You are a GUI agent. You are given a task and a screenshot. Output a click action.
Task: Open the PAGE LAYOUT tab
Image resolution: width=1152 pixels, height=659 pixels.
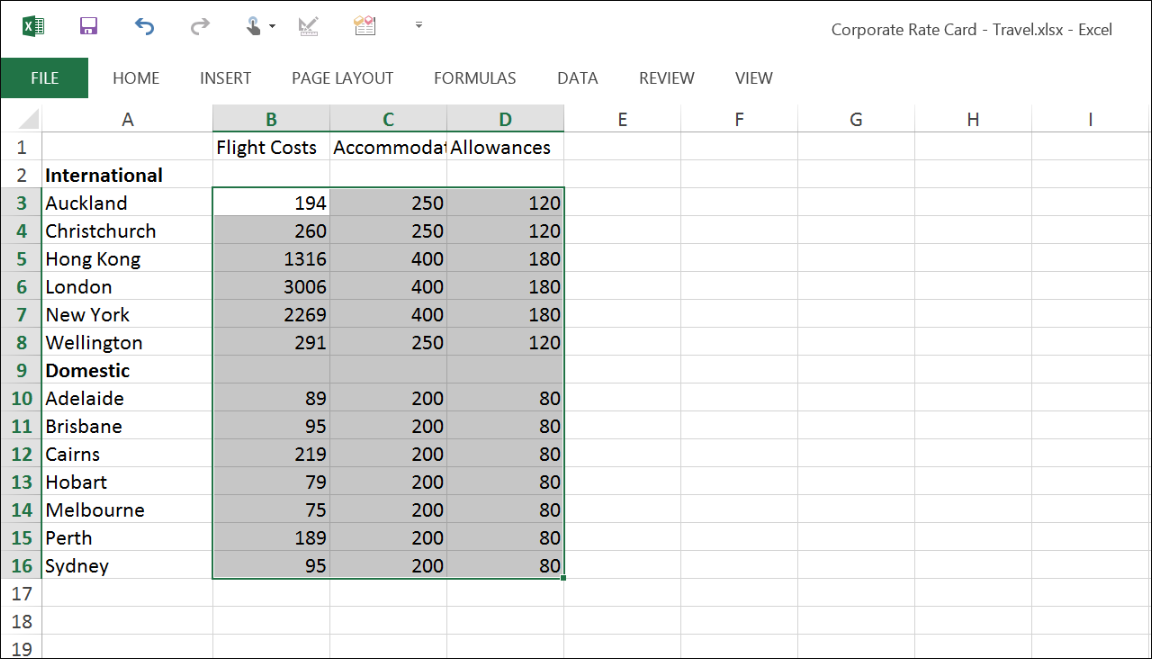342,77
